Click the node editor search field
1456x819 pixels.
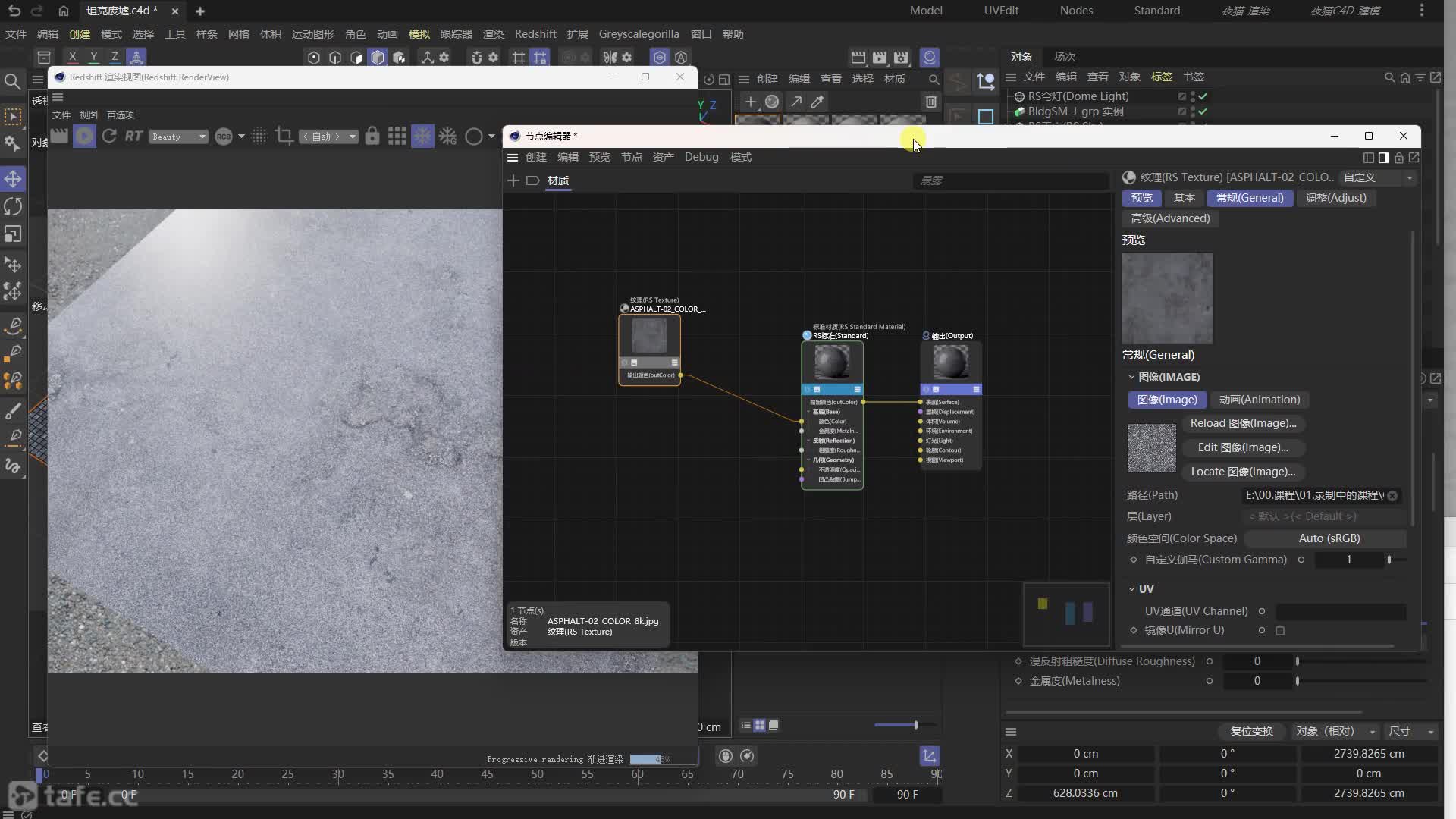(x=1011, y=180)
